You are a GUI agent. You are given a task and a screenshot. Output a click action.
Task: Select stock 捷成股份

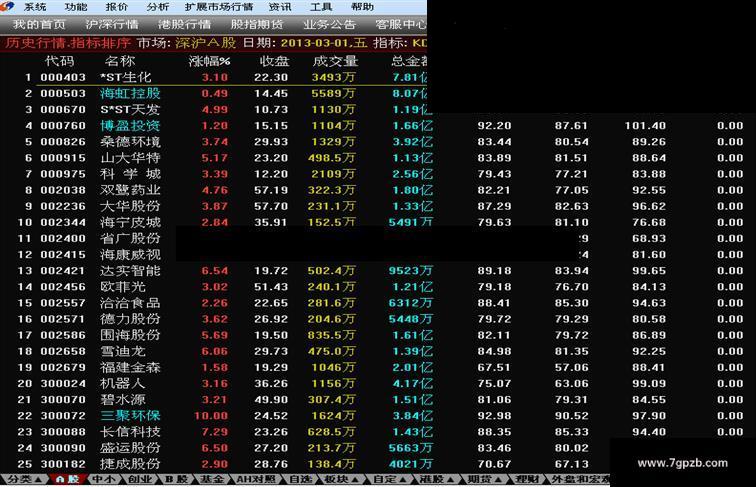tap(130, 464)
